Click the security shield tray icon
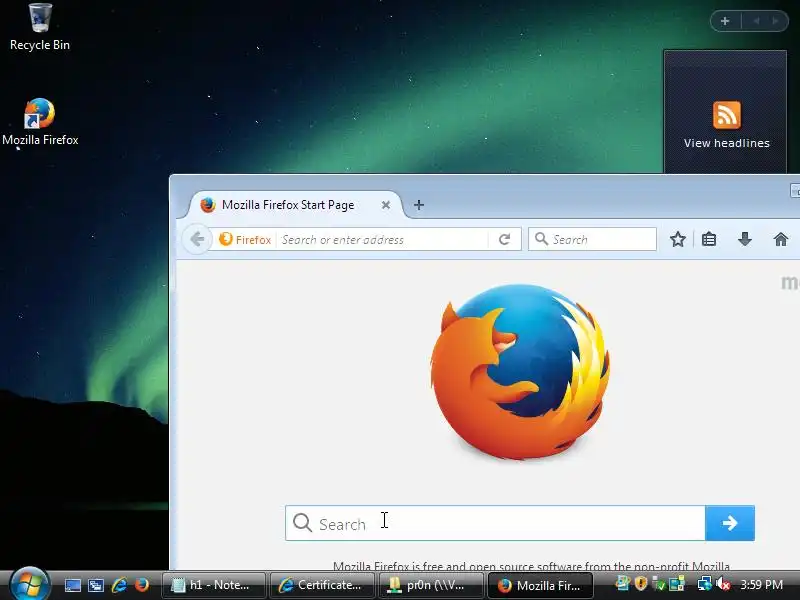This screenshot has width=800, height=600. pos(641,583)
